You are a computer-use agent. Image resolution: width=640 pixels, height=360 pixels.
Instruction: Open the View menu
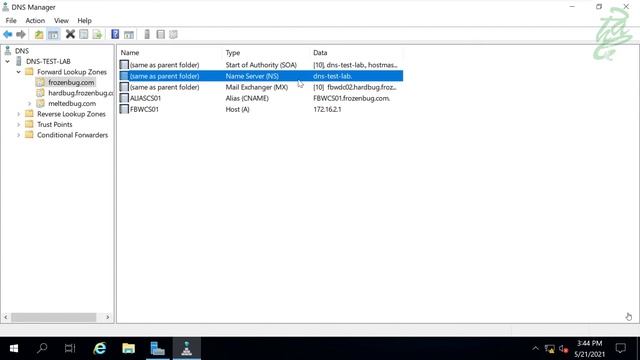(x=61, y=20)
